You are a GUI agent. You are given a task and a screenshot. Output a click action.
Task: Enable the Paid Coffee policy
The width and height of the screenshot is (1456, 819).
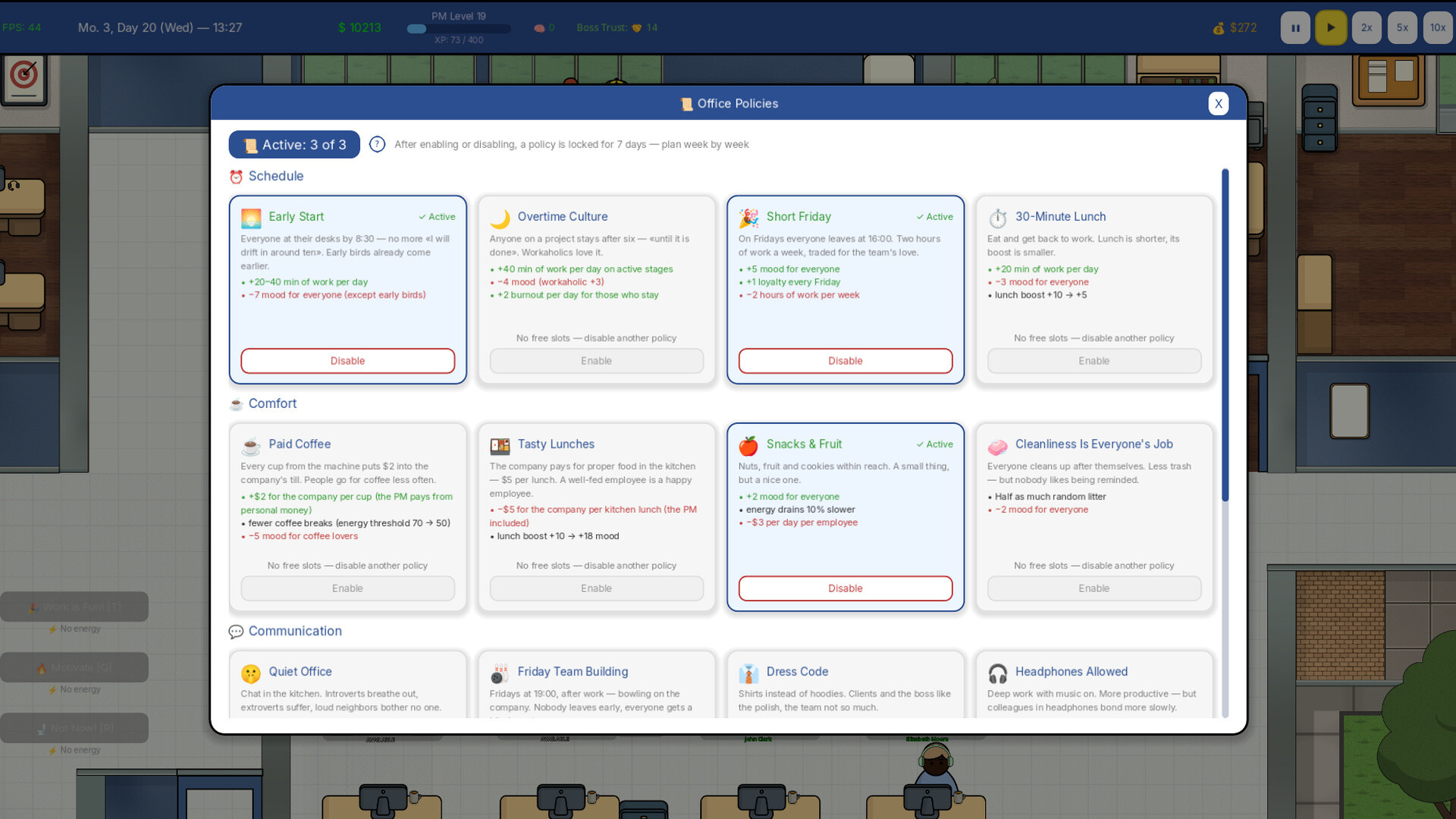click(347, 588)
